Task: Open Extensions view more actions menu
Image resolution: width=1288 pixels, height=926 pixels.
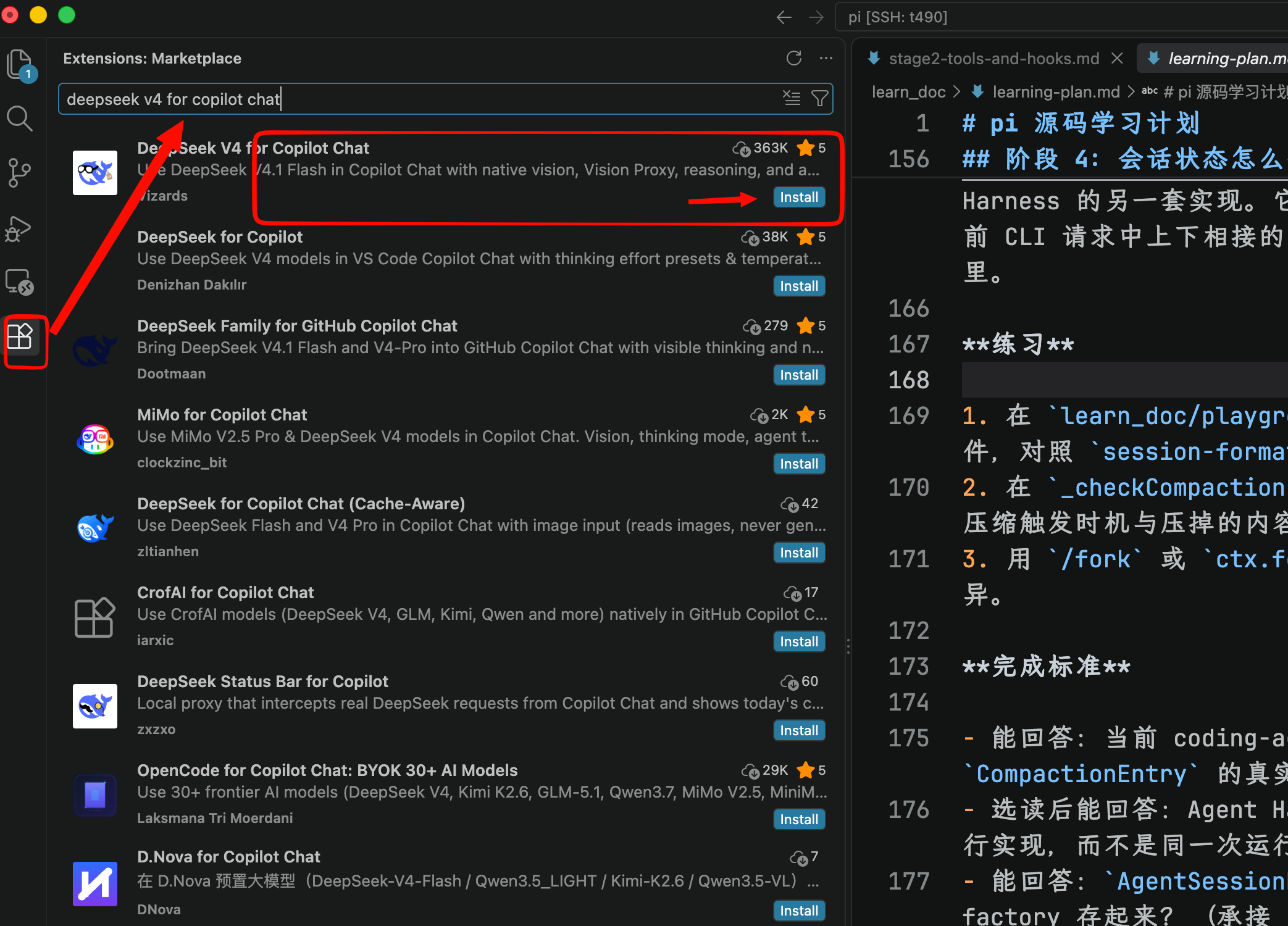Action: pos(826,59)
